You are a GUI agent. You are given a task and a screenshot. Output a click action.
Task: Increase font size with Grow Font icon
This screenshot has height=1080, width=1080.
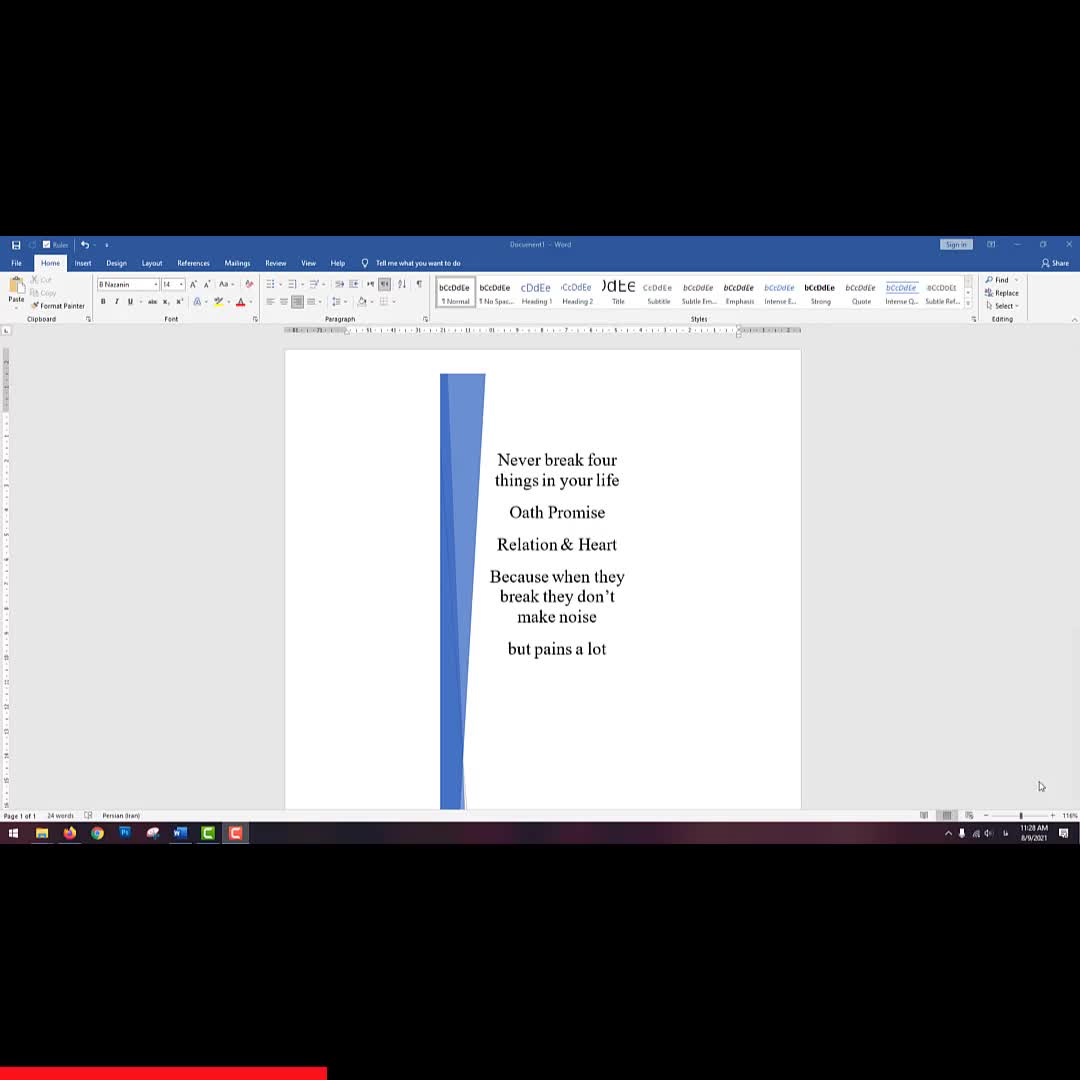pos(193,284)
